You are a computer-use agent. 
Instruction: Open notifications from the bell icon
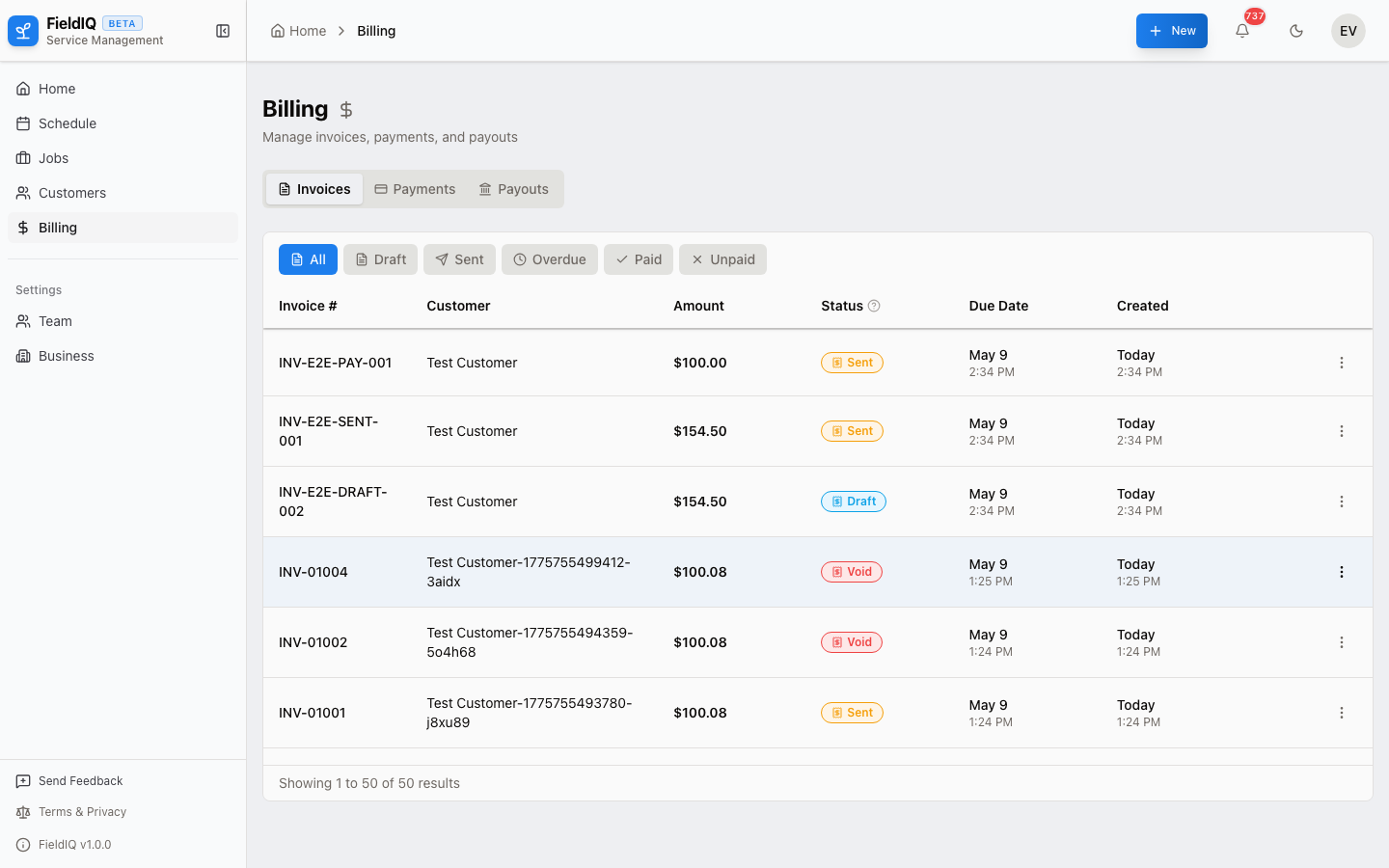click(1242, 31)
